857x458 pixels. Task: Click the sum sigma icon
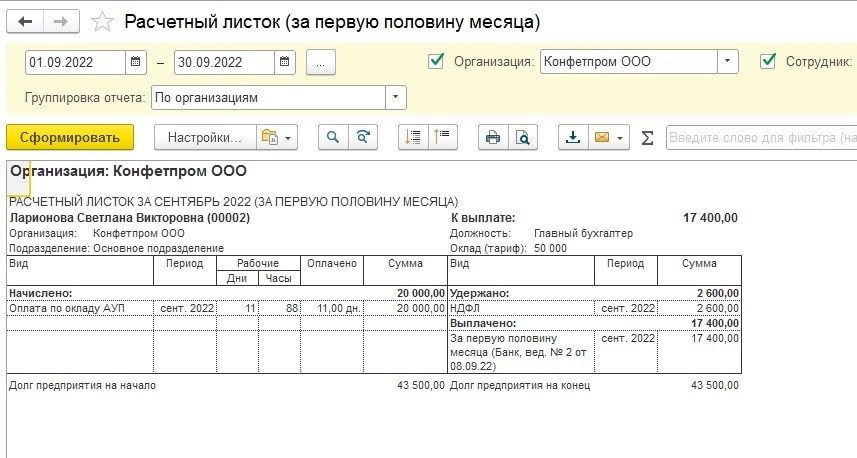tap(647, 138)
